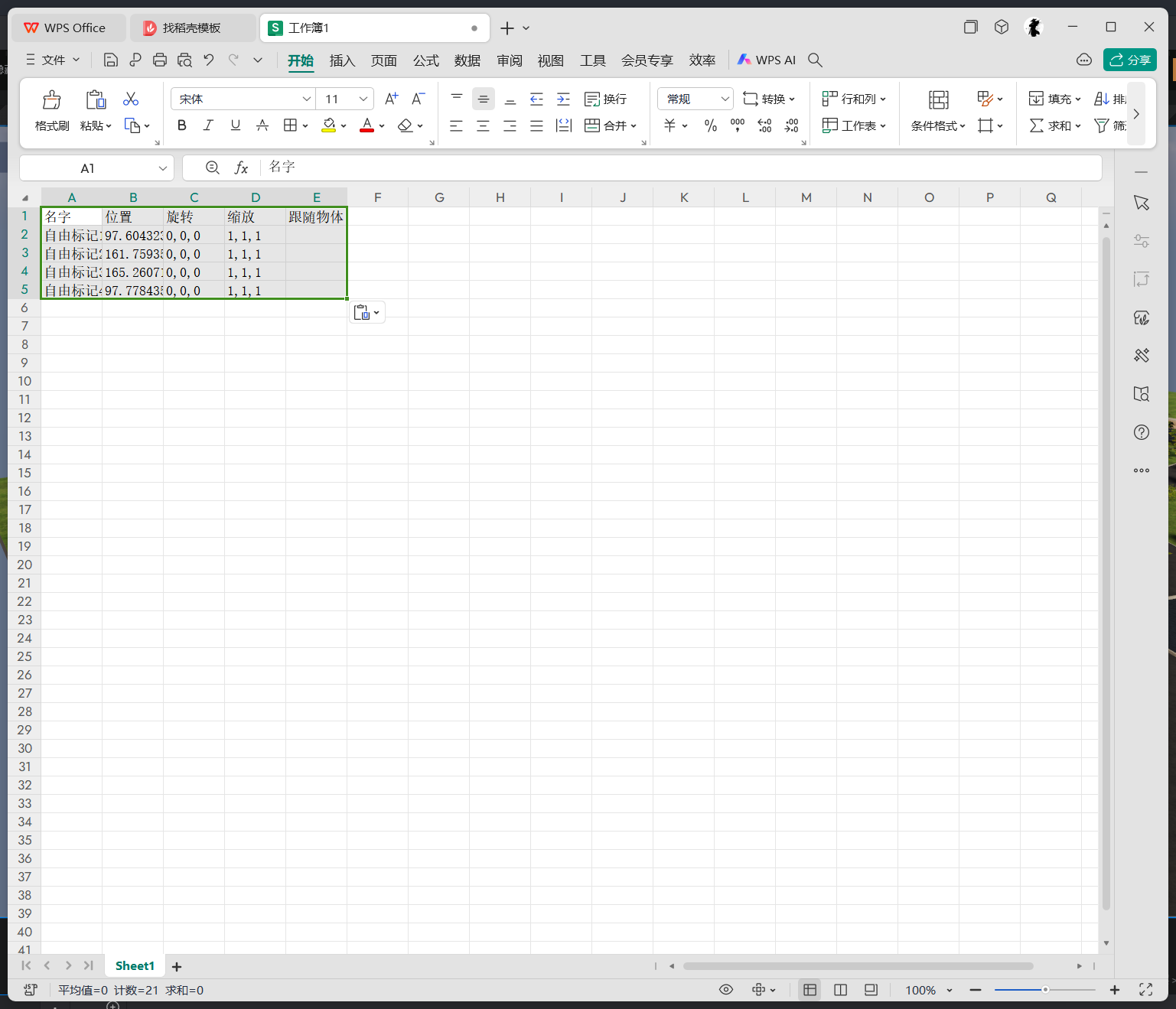Click the zoom slider handle
This screenshot has height=1009, width=1176.
[1044, 990]
